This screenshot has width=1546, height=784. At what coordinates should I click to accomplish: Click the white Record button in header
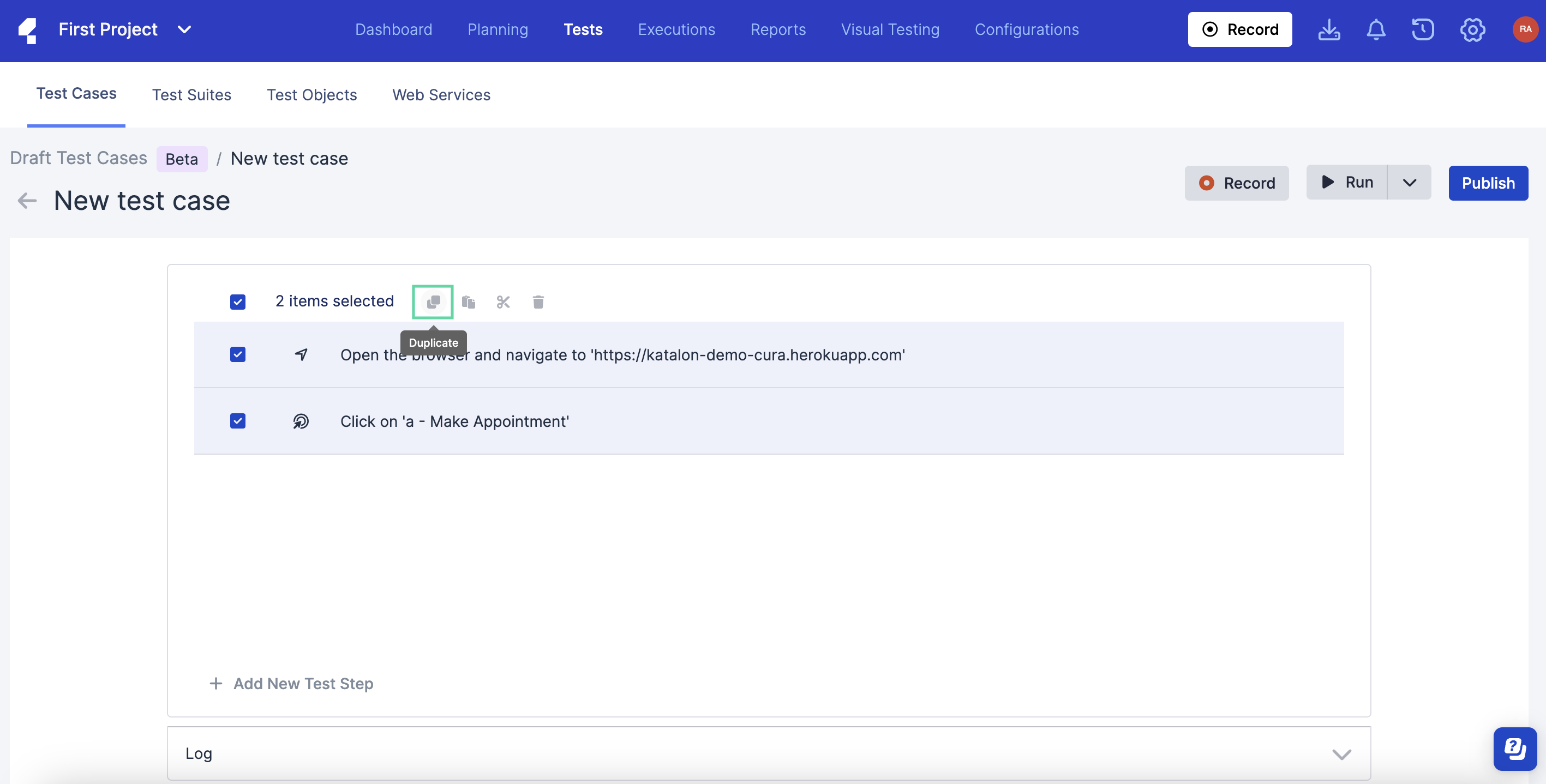point(1239,29)
